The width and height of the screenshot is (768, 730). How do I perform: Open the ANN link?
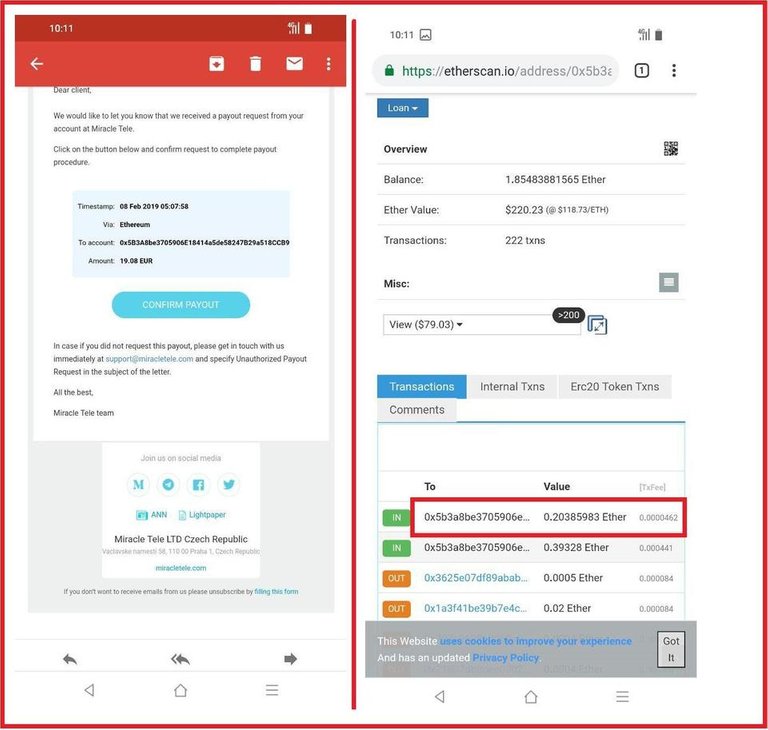[x=151, y=515]
